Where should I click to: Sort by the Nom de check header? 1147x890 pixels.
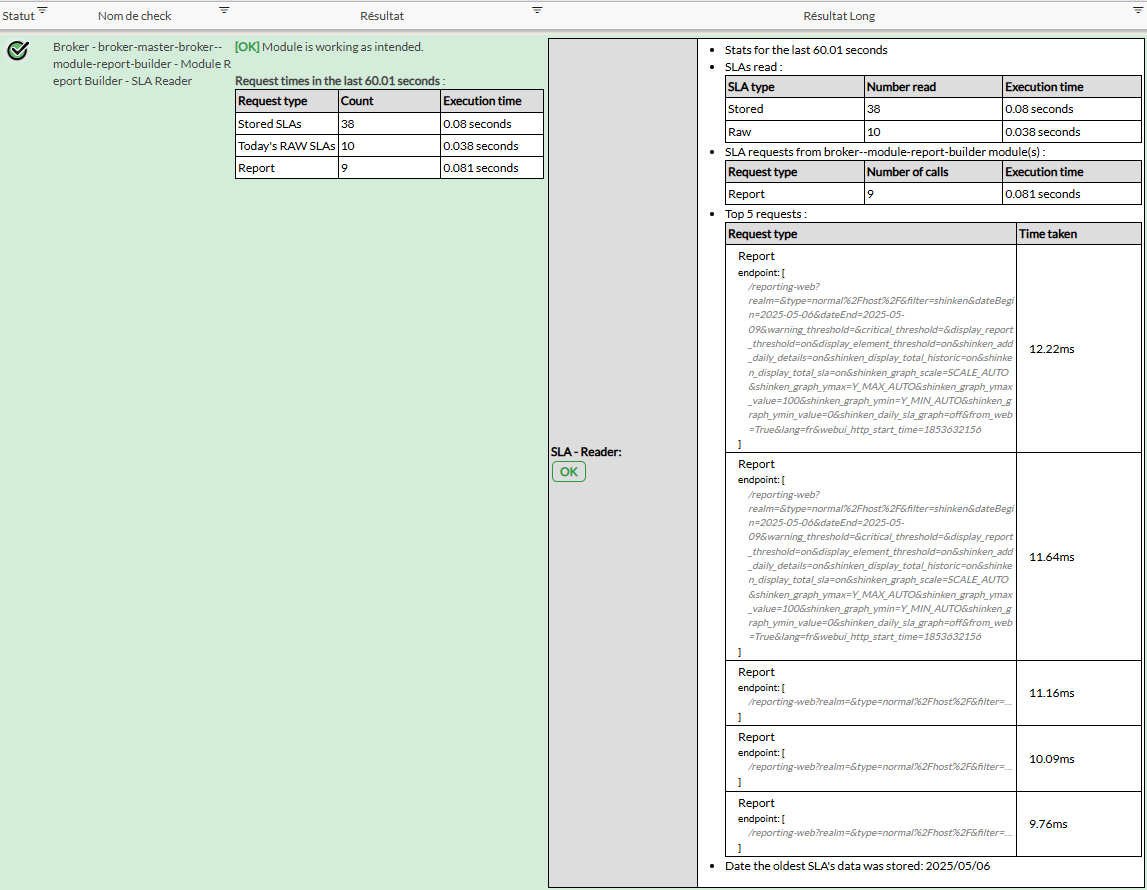tap(134, 16)
